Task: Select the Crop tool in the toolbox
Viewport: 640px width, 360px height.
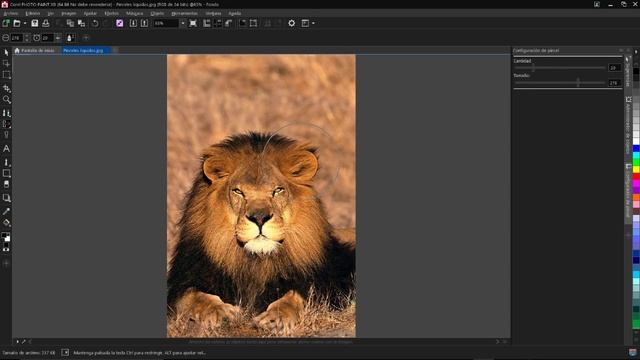Action: (x=6, y=88)
